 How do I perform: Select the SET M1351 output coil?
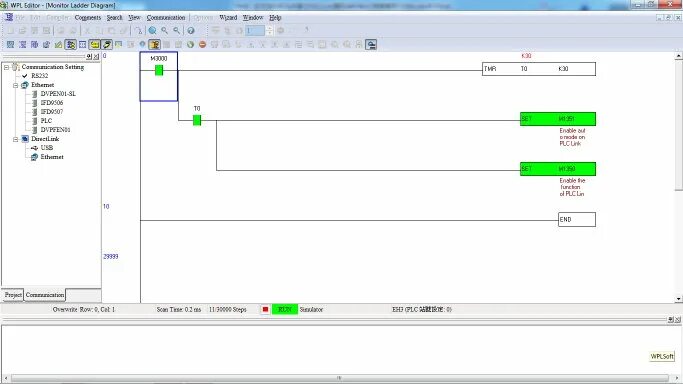(558, 119)
